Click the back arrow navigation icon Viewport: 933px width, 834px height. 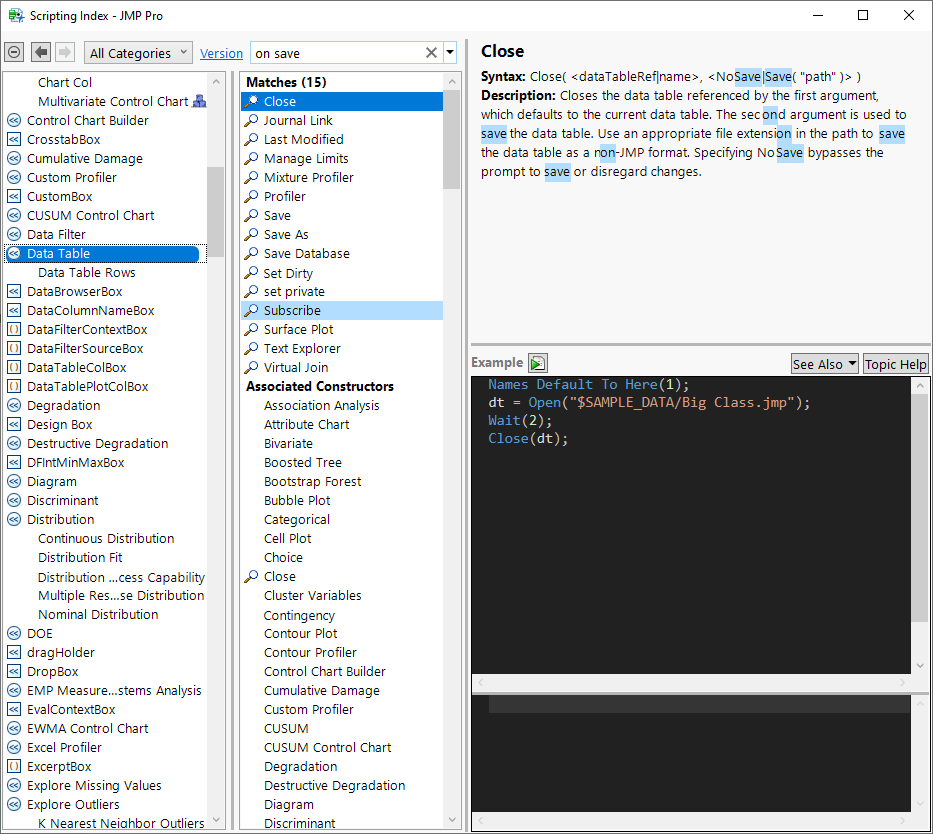pos(41,53)
